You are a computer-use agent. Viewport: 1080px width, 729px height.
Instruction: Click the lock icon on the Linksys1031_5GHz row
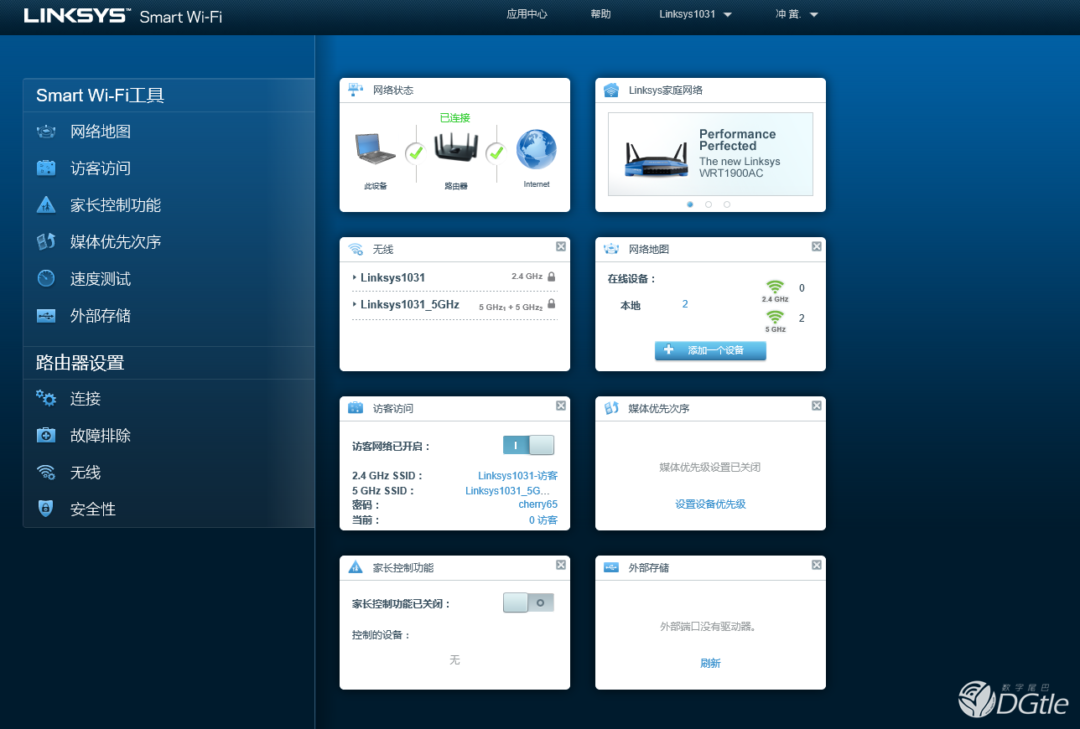click(552, 304)
